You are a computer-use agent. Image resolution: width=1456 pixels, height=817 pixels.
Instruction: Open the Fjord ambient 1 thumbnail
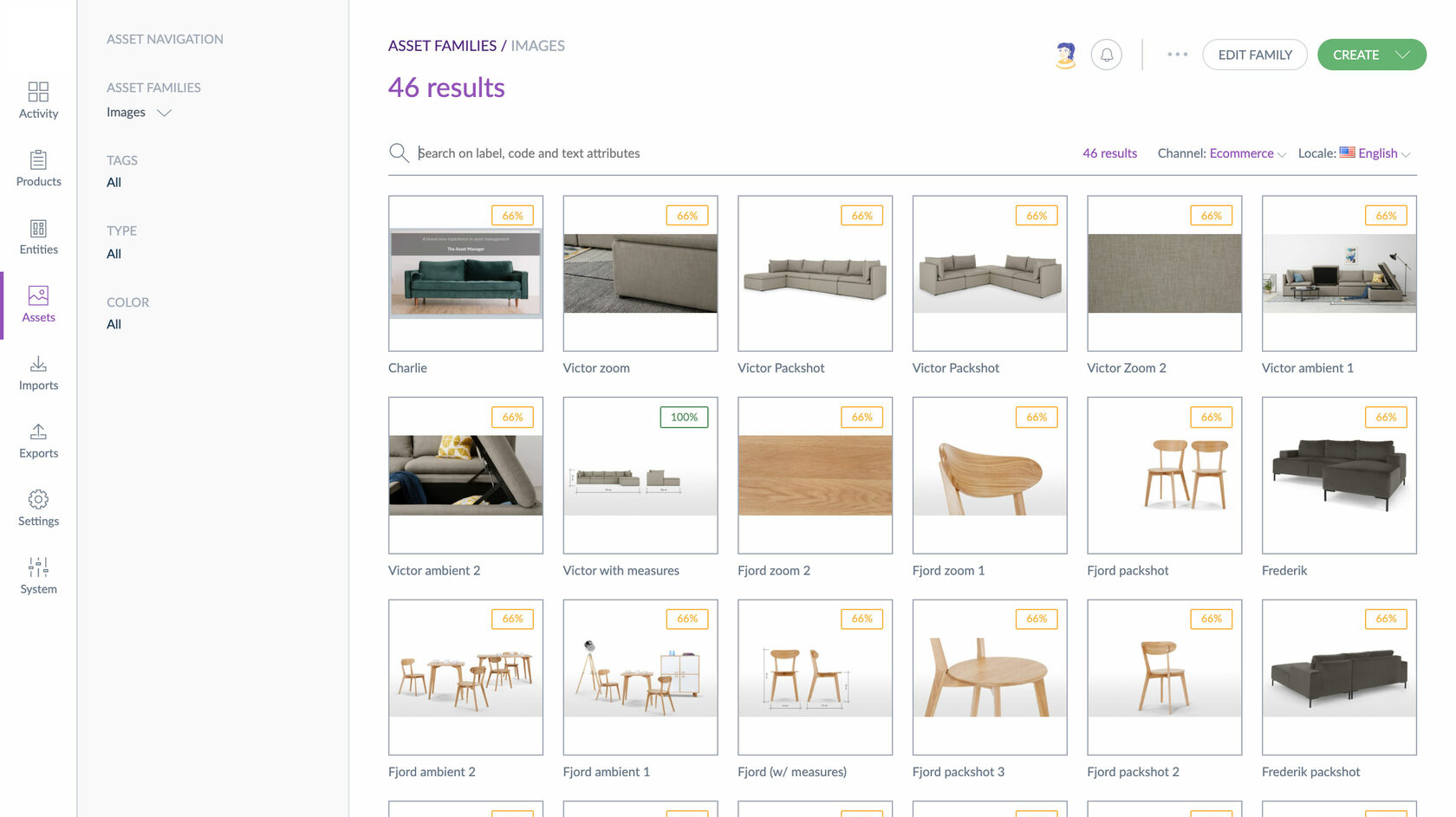[640, 678]
